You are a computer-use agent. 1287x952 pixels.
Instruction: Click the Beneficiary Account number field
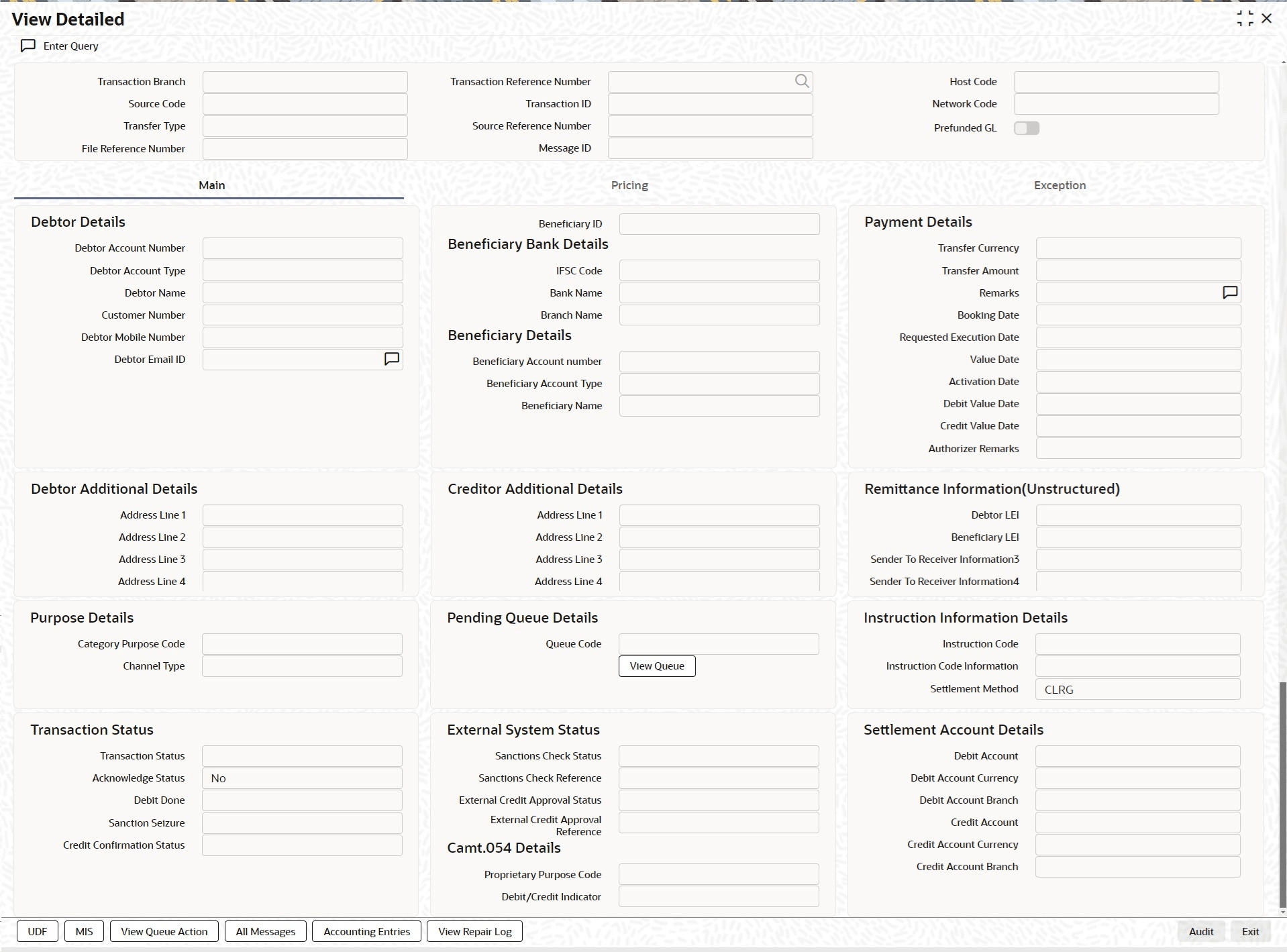click(x=719, y=362)
